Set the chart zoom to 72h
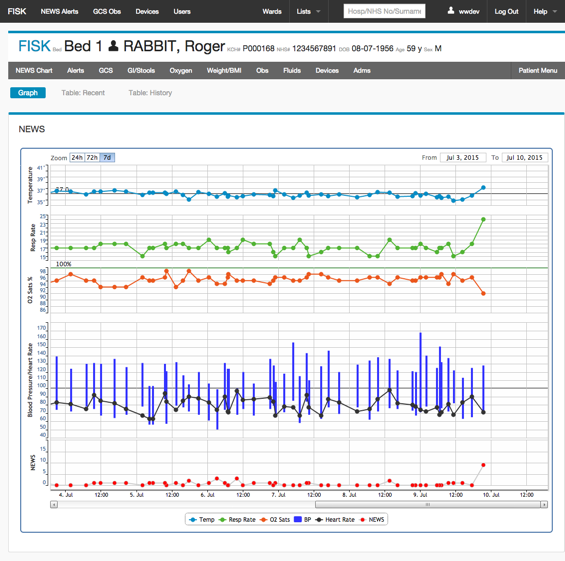The image size is (565, 561). pyautogui.click(x=92, y=157)
